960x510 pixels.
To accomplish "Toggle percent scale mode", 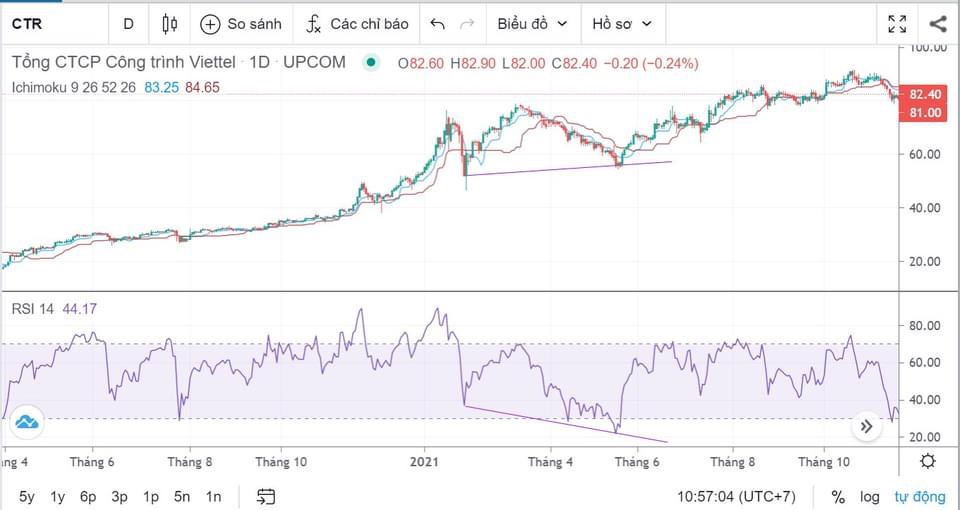I will click(x=838, y=497).
